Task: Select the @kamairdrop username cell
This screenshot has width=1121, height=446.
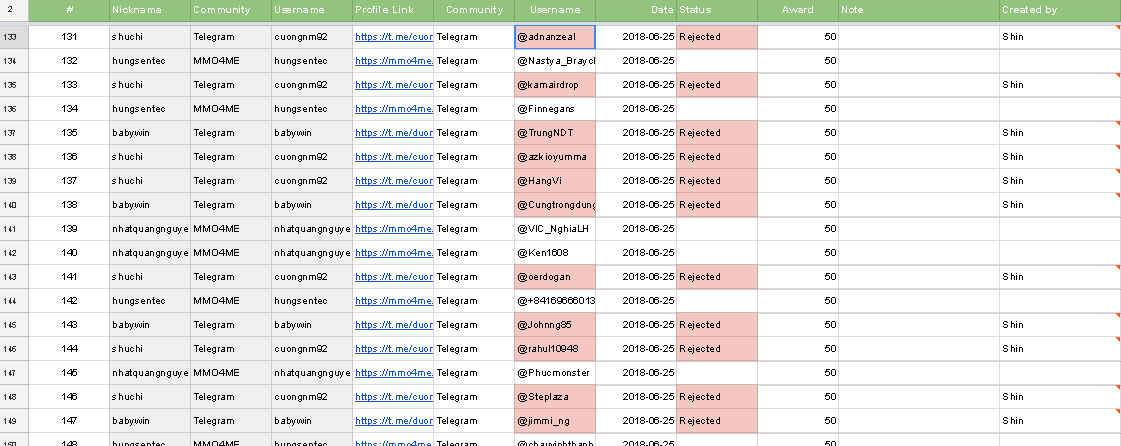Action: pos(555,85)
